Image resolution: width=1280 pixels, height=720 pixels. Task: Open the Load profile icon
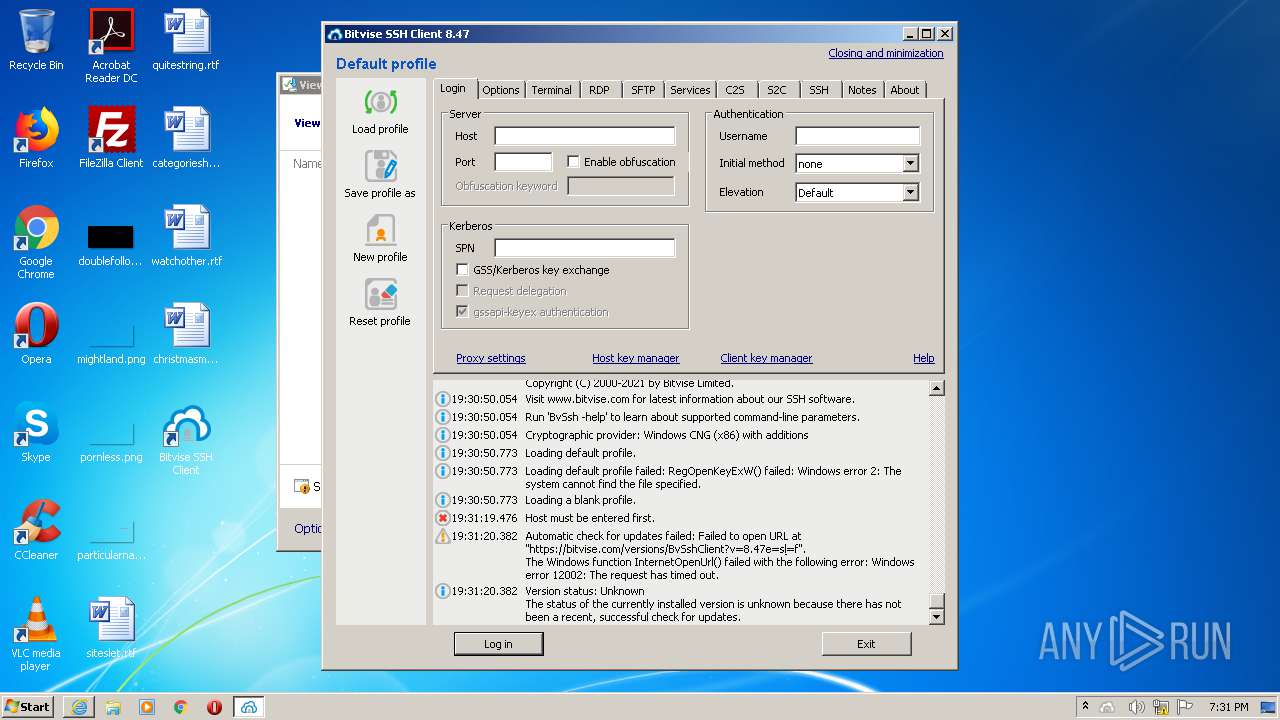(x=380, y=103)
